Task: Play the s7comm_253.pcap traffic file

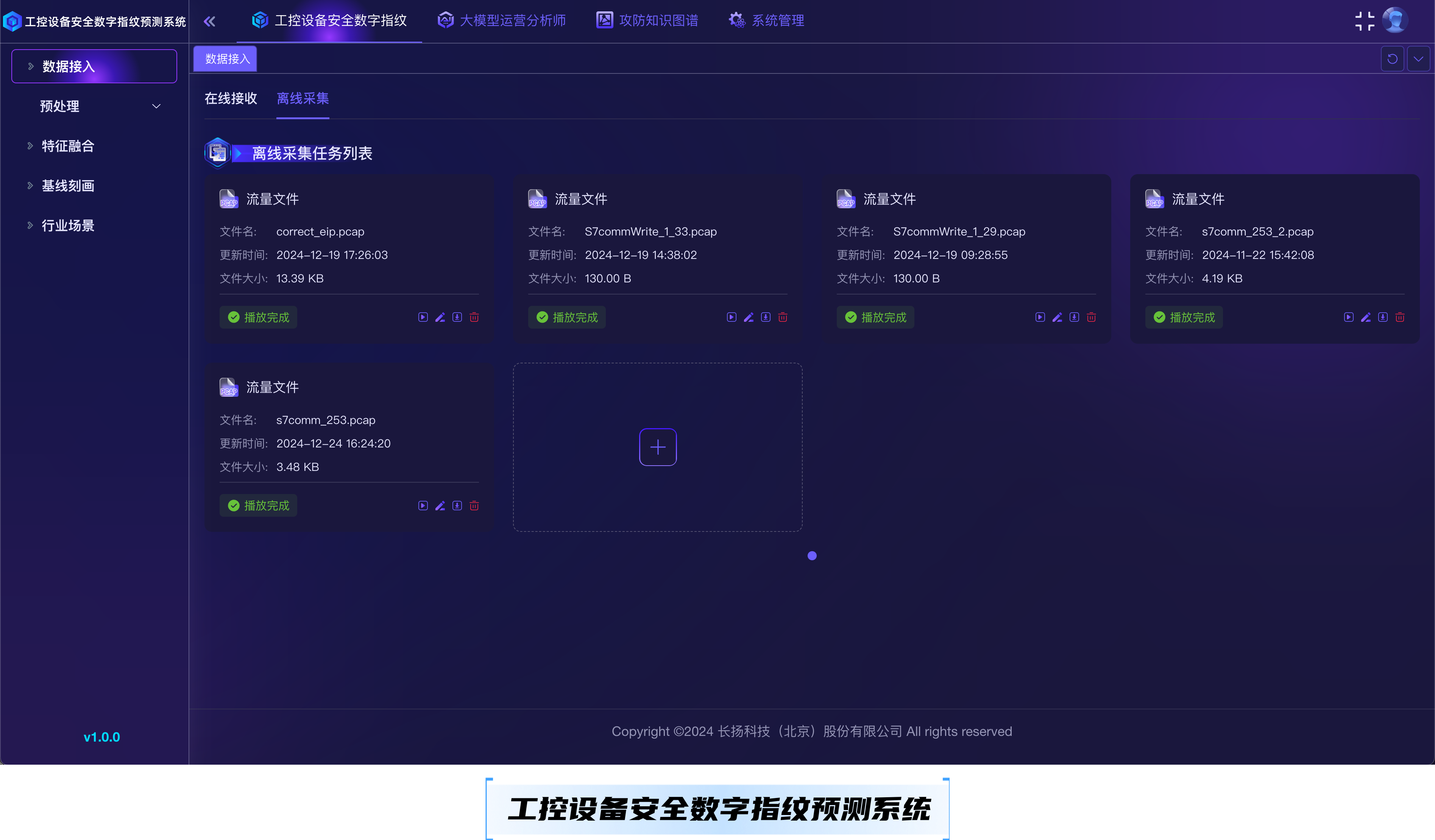Action: (x=423, y=506)
